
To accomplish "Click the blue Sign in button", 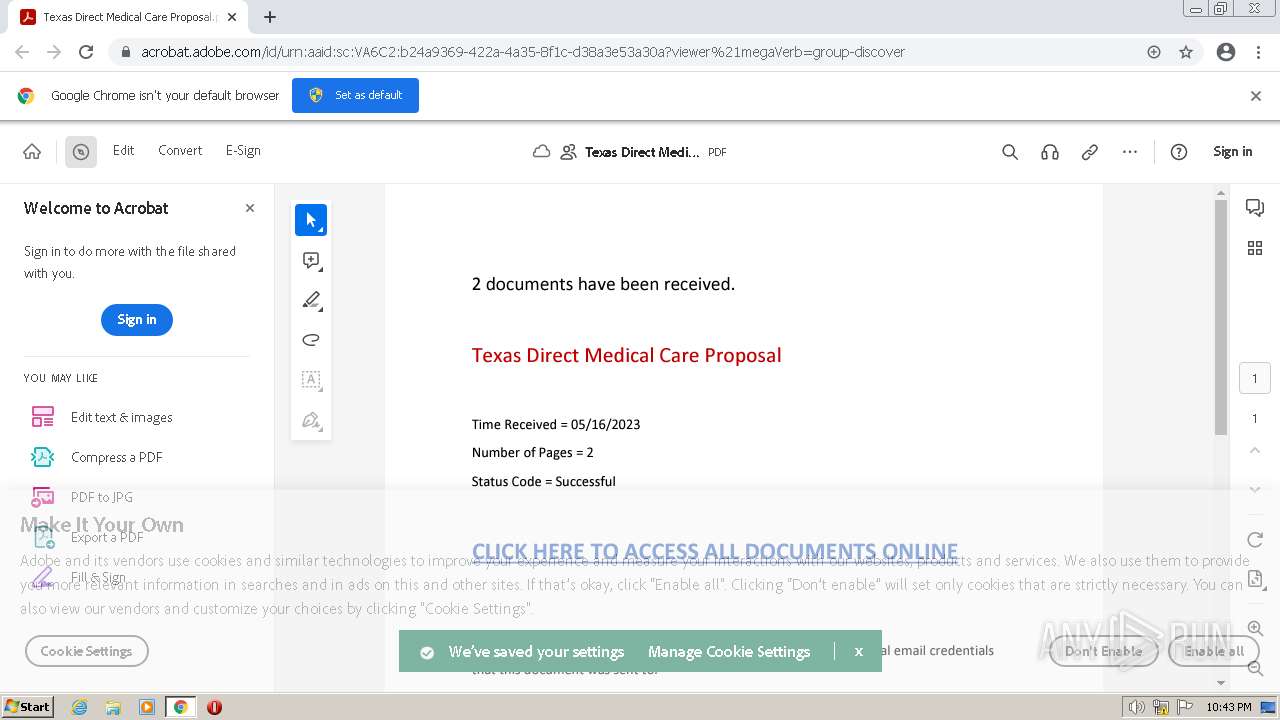I will click(137, 320).
